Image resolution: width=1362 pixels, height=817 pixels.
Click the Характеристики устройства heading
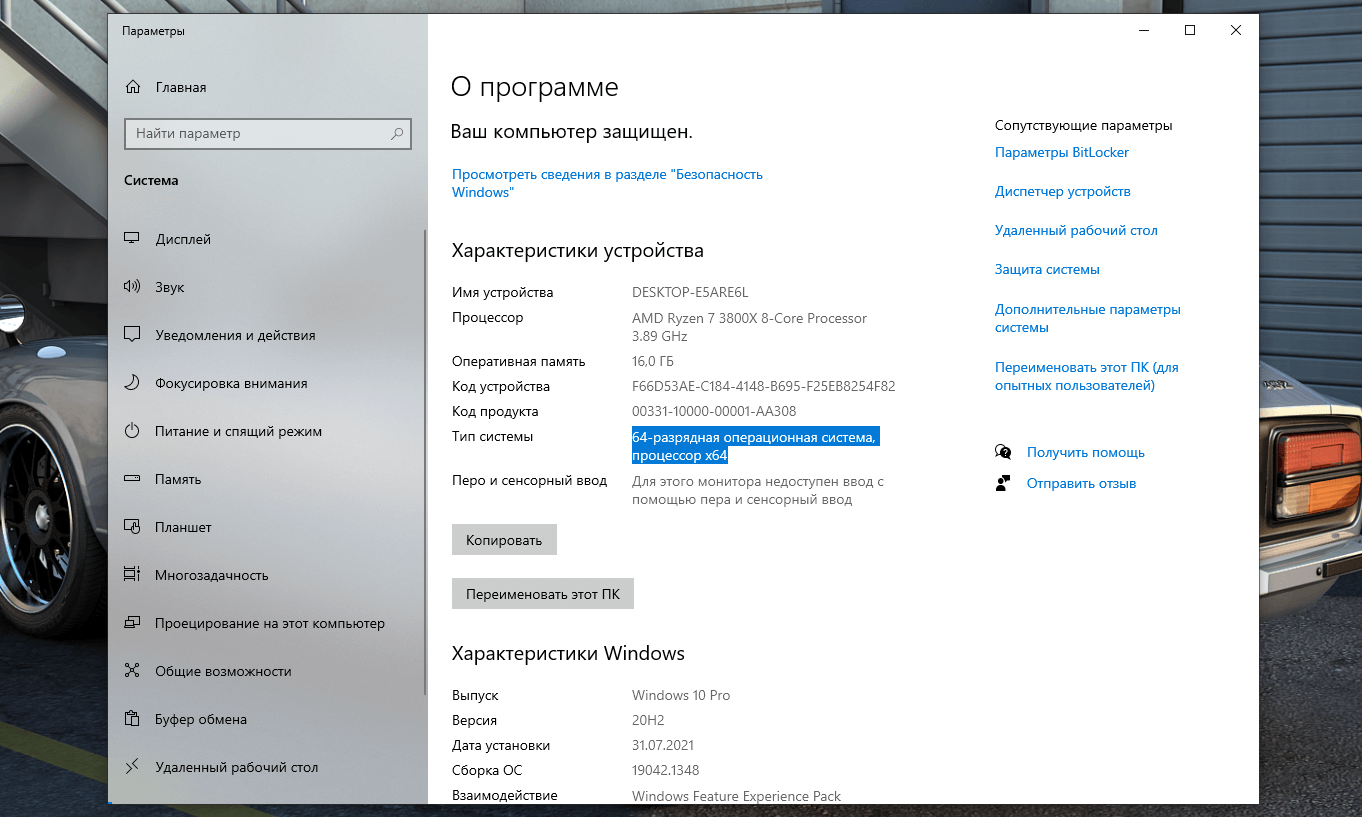(x=578, y=250)
